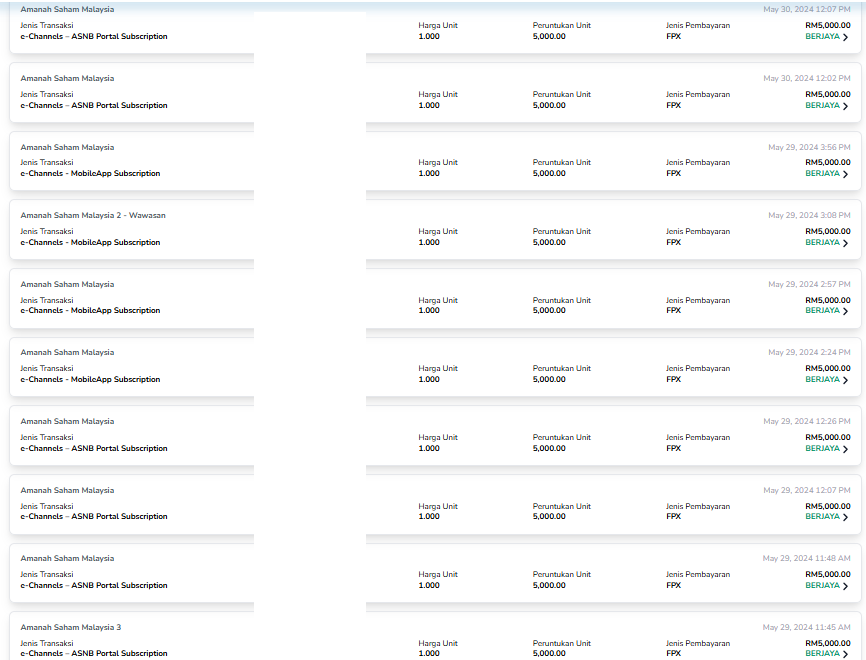This screenshot has height=660, width=866.
Task: Click the May 29, 2024 2:57 PM timestamp
Action: [809, 284]
